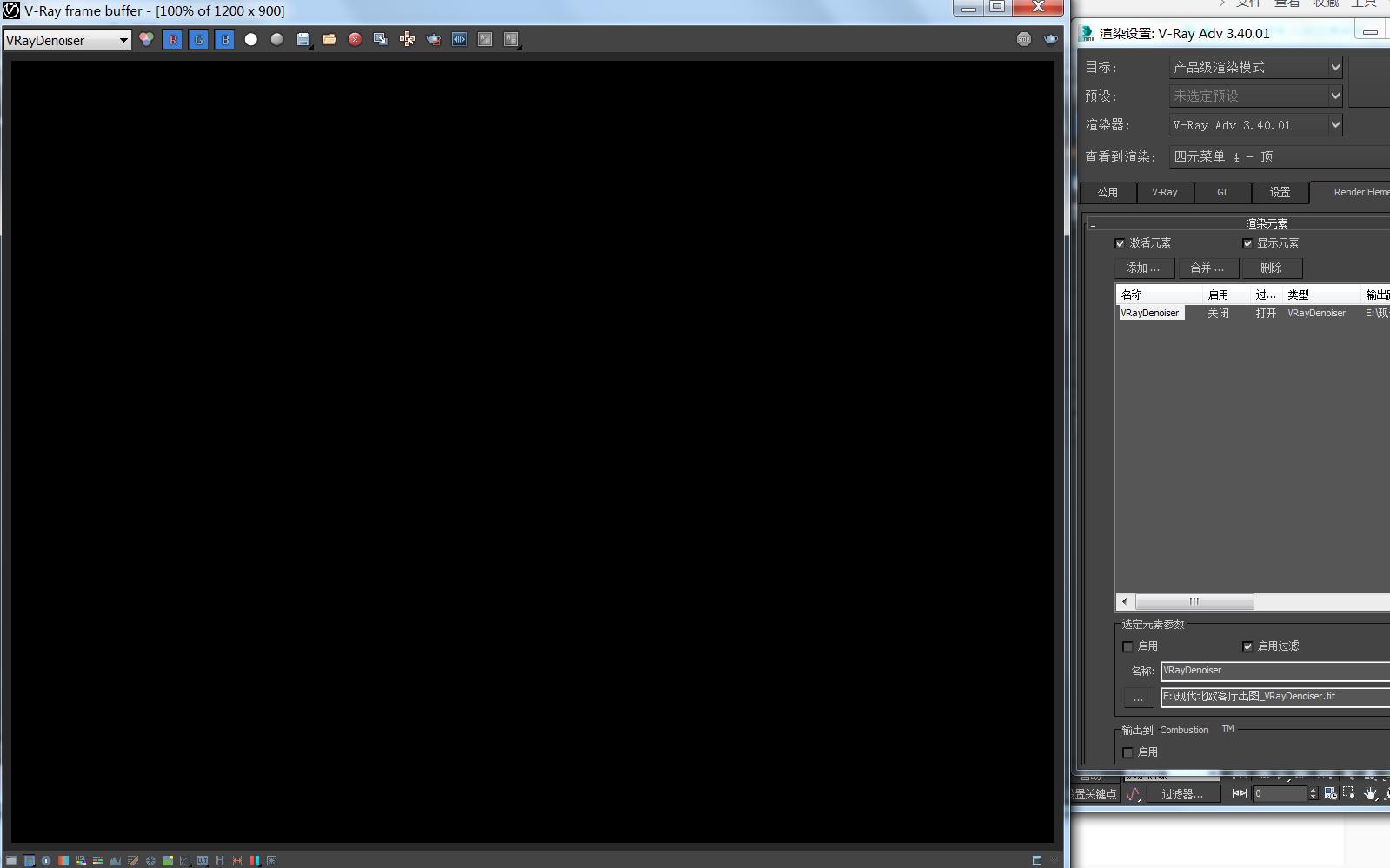Enable track mouse while rendering
Screen dimensions: 1390x868
tap(407, 39)
